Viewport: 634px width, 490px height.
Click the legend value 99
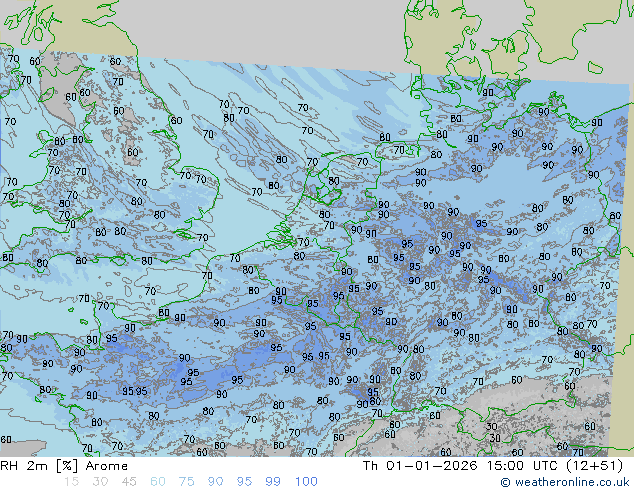point(273,482)
